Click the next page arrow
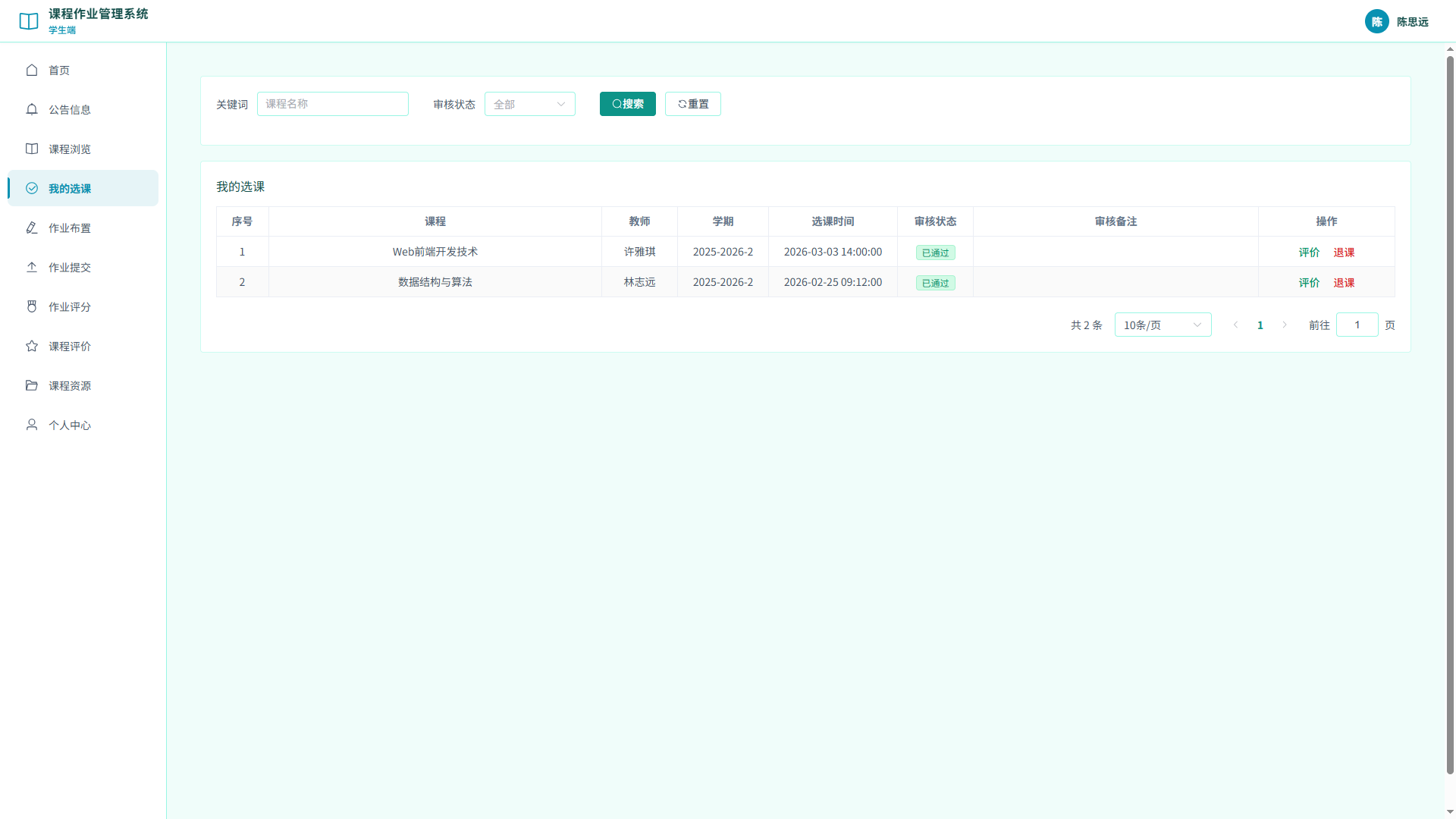This screenshot has width=1456, height=819. [1285, 325]
